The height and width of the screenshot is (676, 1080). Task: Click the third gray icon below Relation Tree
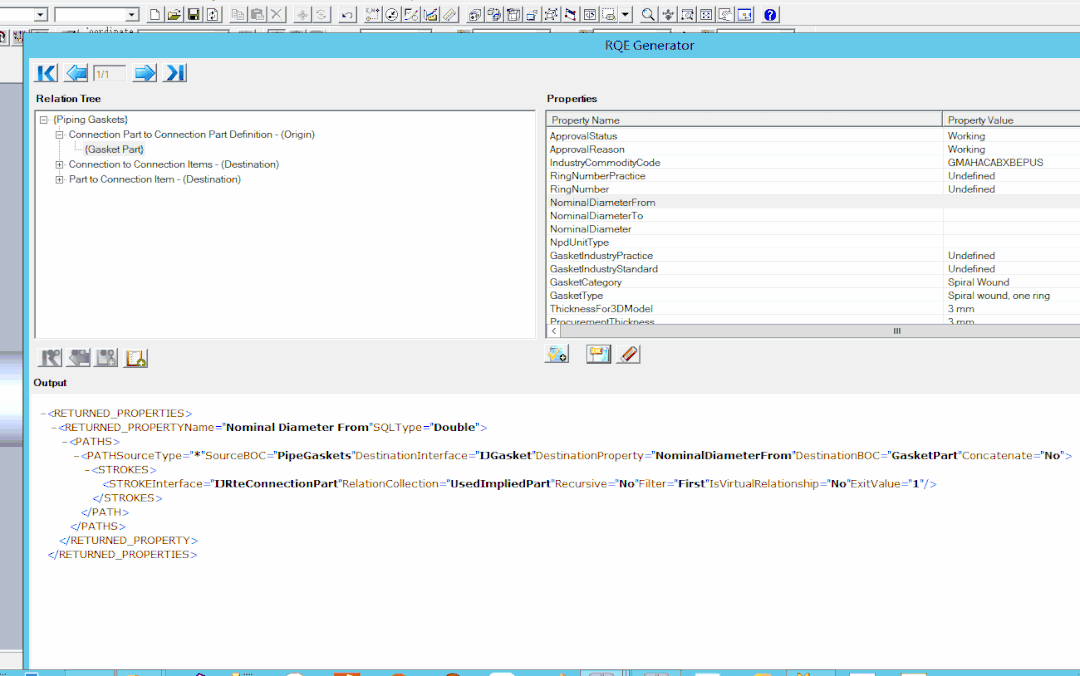pos(106,358)
